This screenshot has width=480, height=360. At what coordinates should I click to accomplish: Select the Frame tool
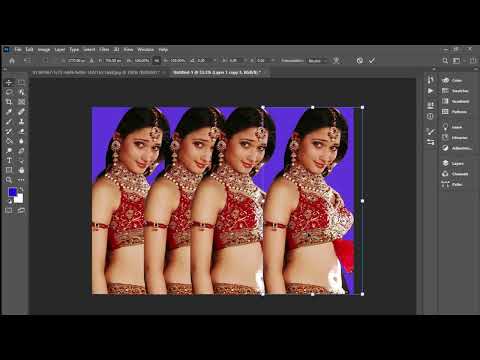point(21,102)
